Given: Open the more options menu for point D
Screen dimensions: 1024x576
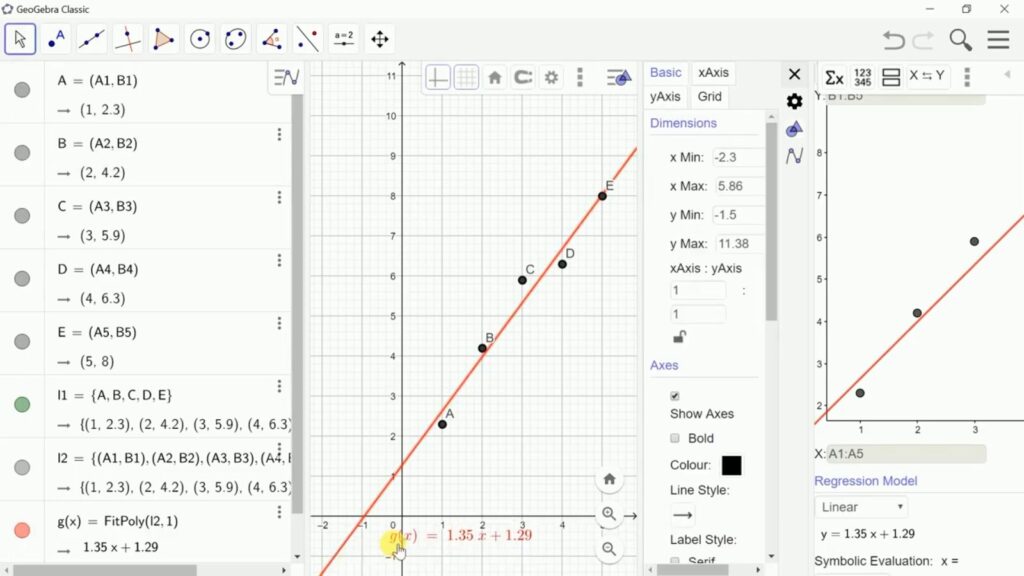Looking at the screenshot, I should click(280, 260).
